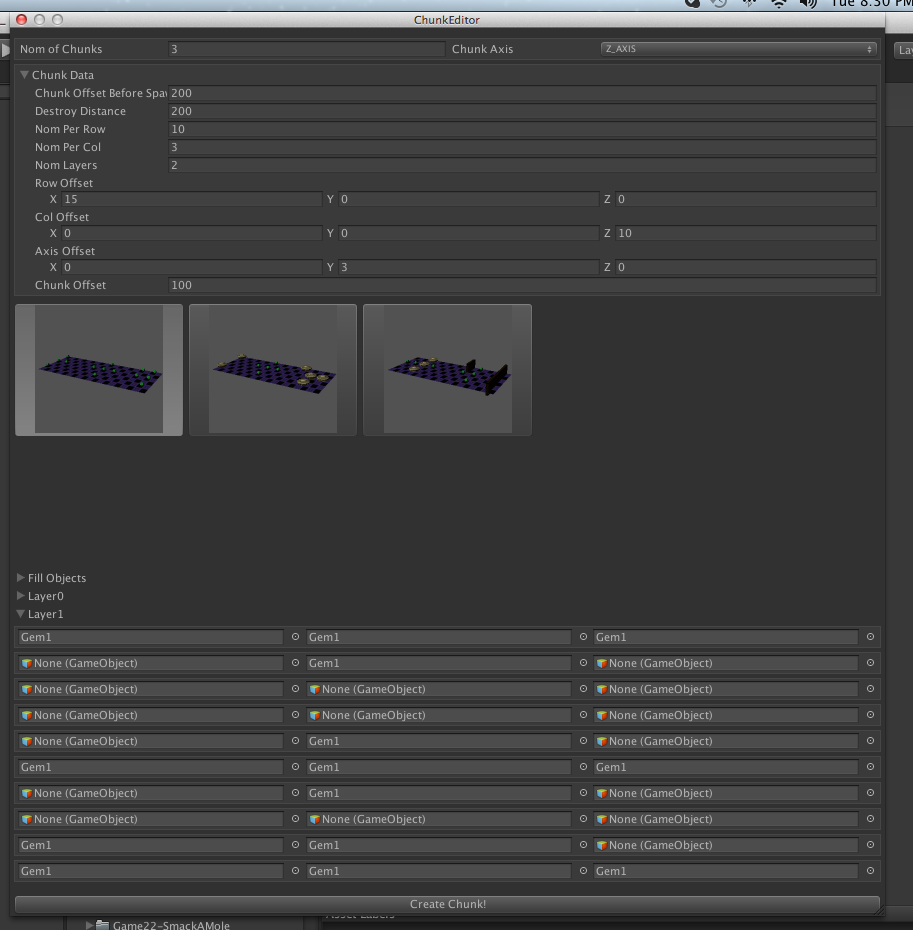Open object picker for Layer1 row 10, right column
The height and width of the screenshot is (930, 913).
point(870,871)
